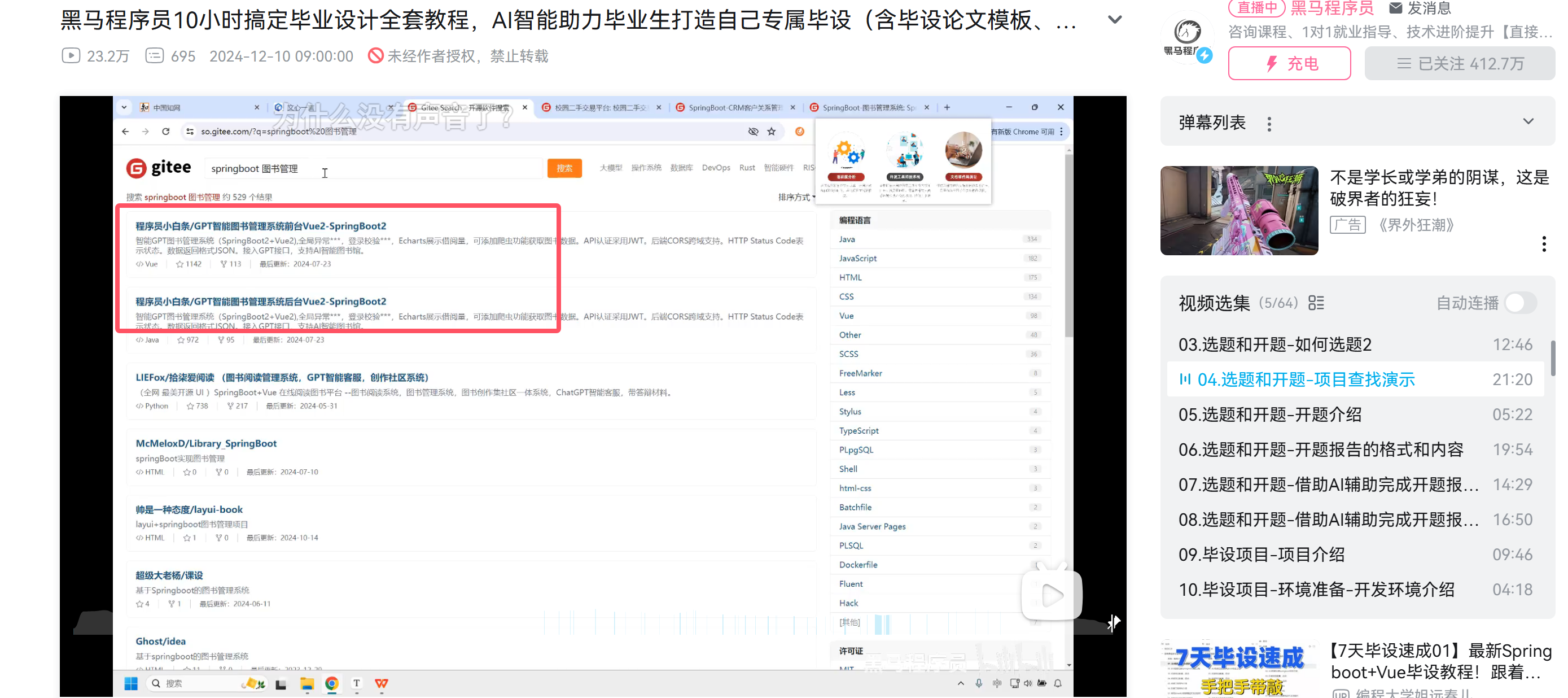Click the Typora T icon in taskbar
The image size is (1568, 698).
[x=357, y=683]
